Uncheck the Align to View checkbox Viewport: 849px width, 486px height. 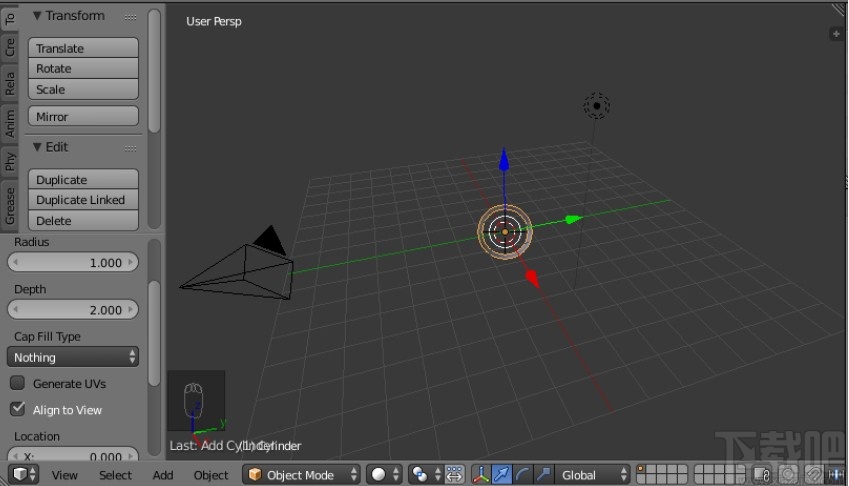[17, 409]
